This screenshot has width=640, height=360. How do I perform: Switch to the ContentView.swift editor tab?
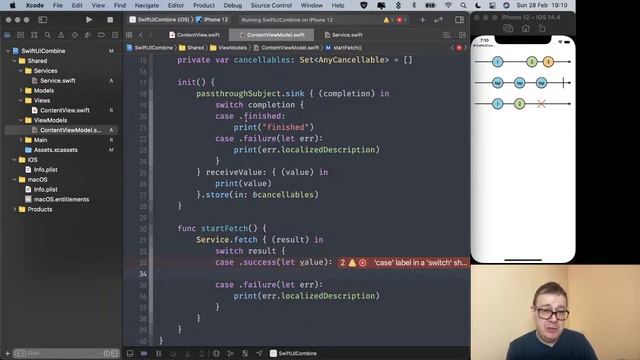[x=195, y=35]
